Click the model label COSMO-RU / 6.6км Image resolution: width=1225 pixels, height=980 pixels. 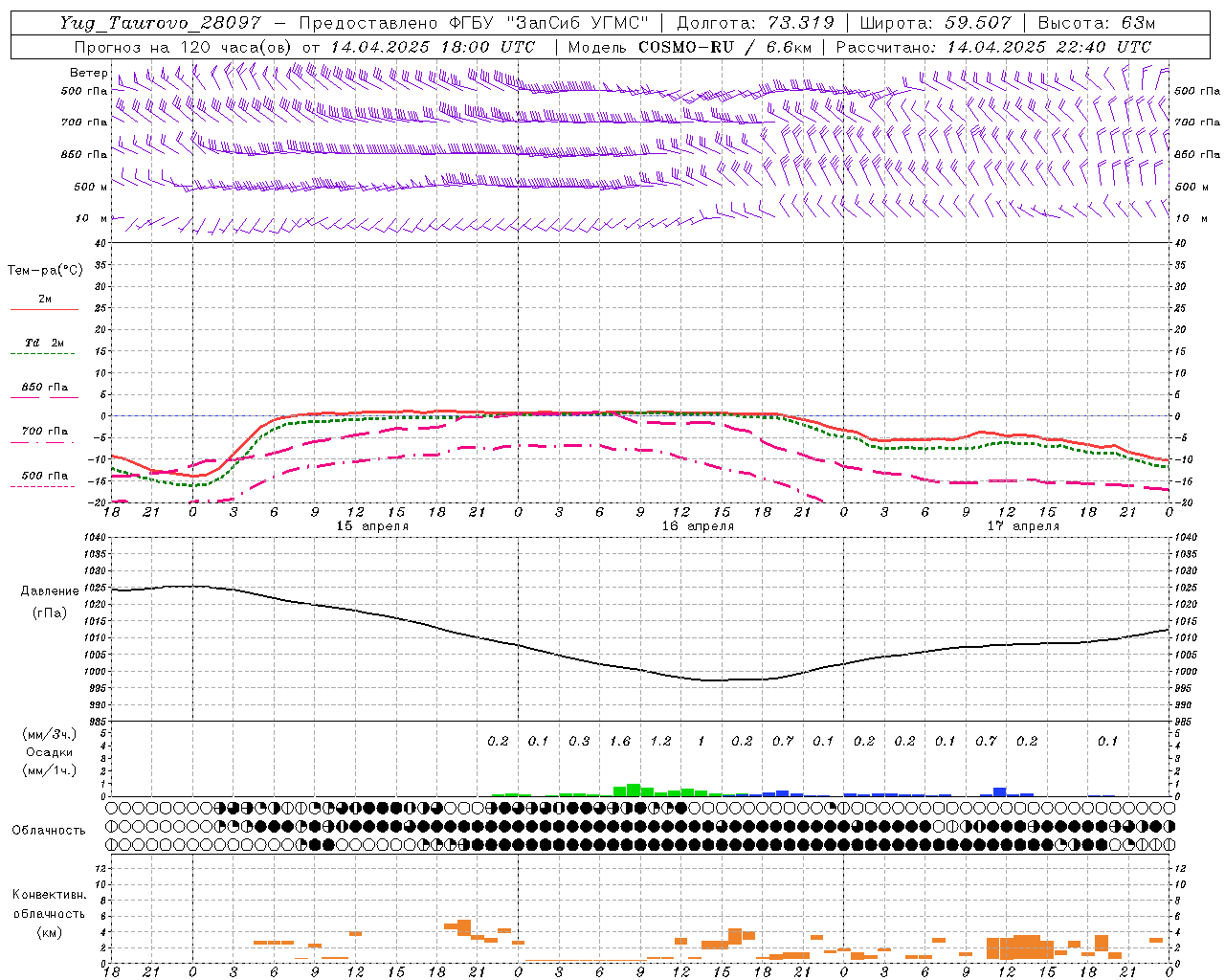724,47
